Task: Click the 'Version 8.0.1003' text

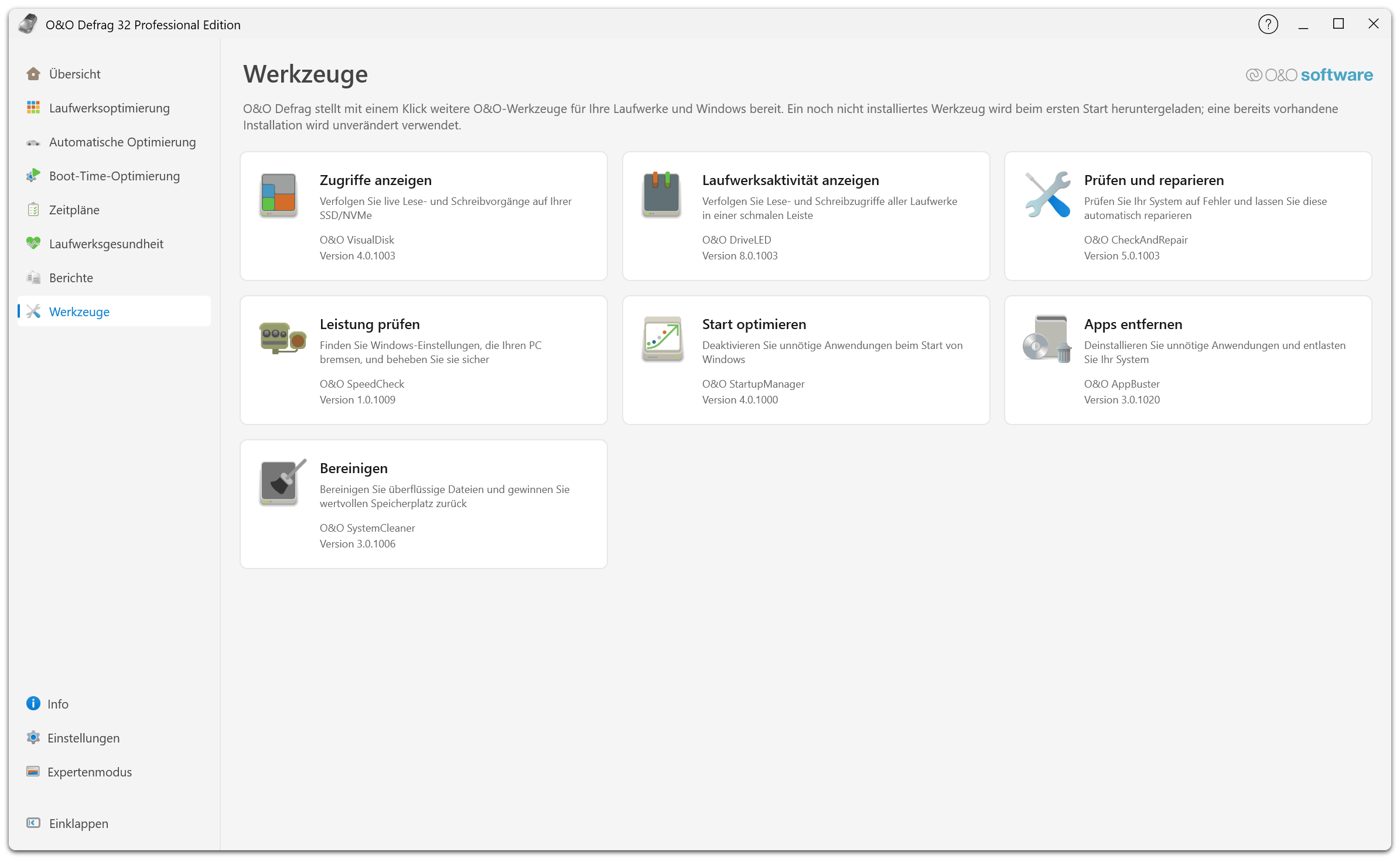Action: point(740,255)
